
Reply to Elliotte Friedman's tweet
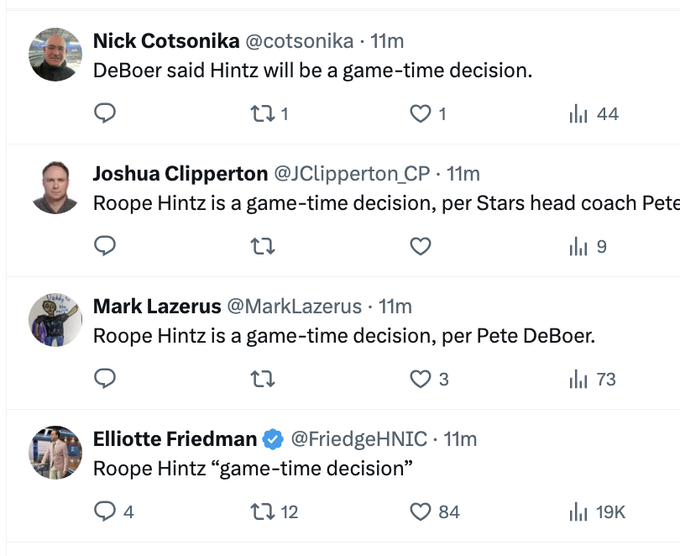click(105, 512)
